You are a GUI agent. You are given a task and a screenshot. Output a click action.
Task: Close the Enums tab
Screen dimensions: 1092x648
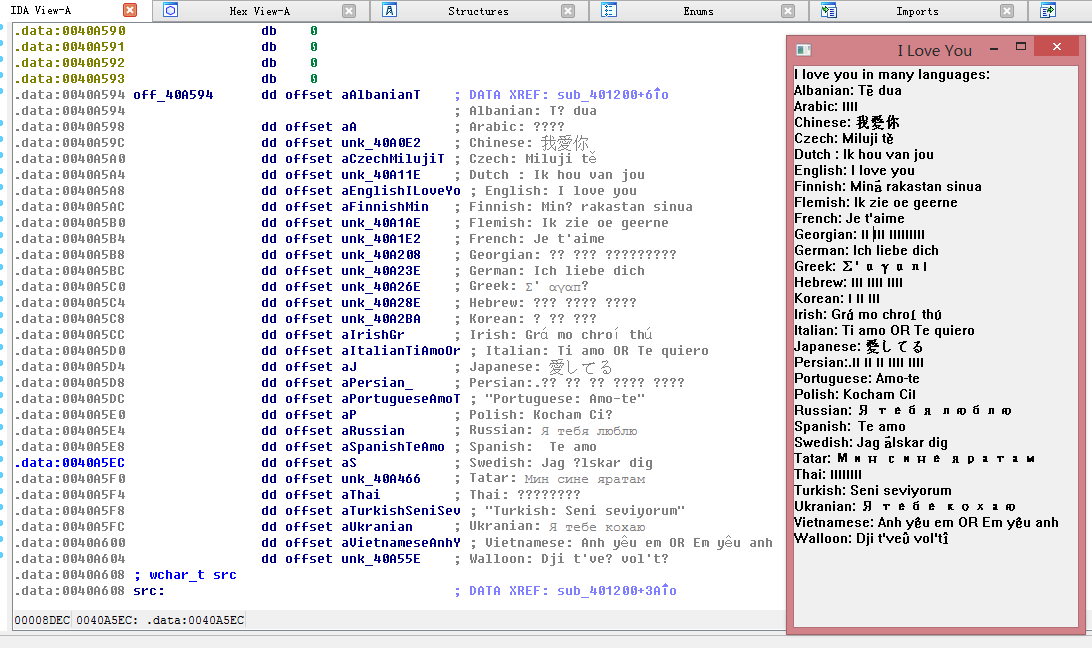[x=788, y=11]
